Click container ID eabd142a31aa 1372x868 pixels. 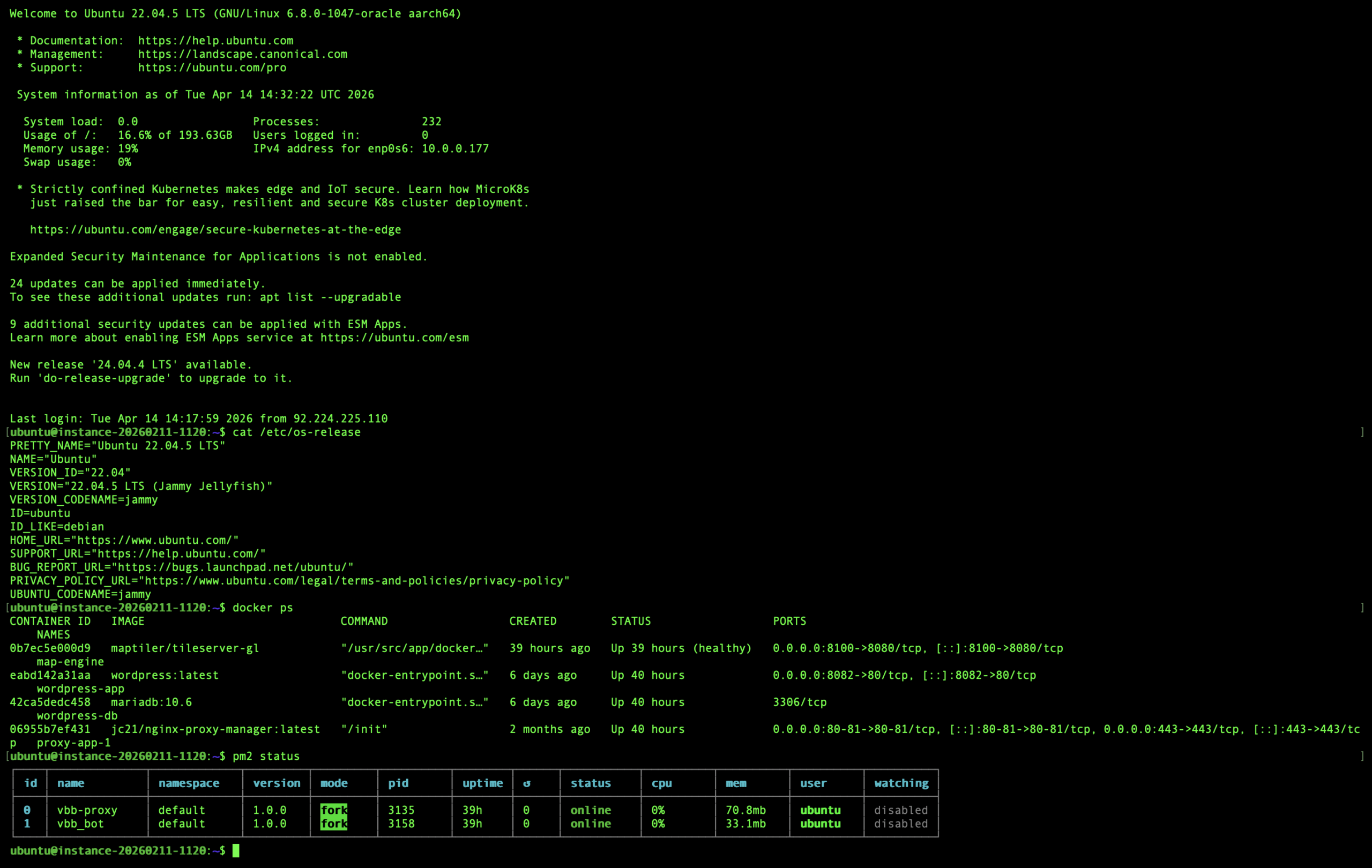[x=50, y=676]
